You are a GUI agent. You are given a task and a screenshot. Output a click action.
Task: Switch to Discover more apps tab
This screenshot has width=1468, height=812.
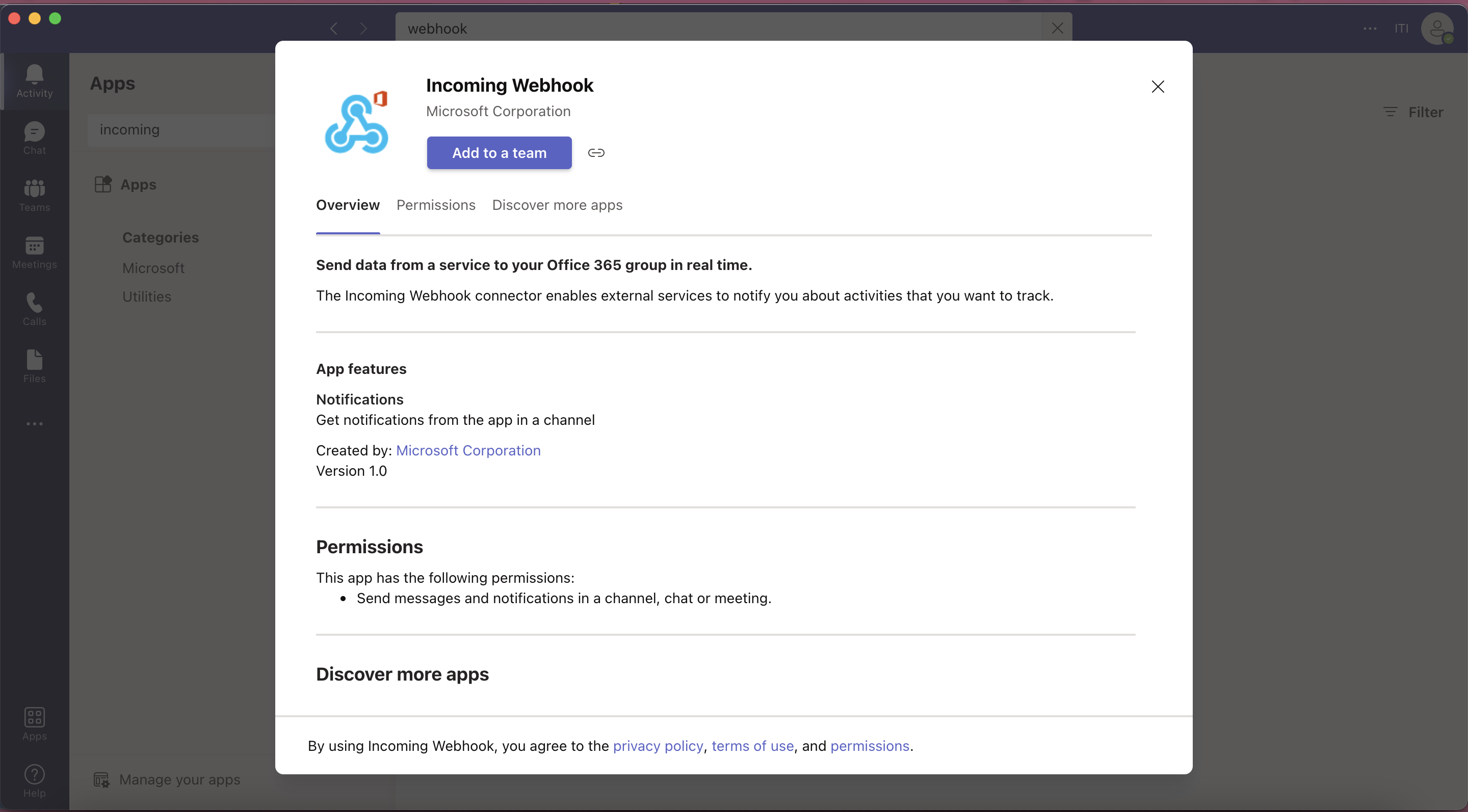[x=557, y=205]
